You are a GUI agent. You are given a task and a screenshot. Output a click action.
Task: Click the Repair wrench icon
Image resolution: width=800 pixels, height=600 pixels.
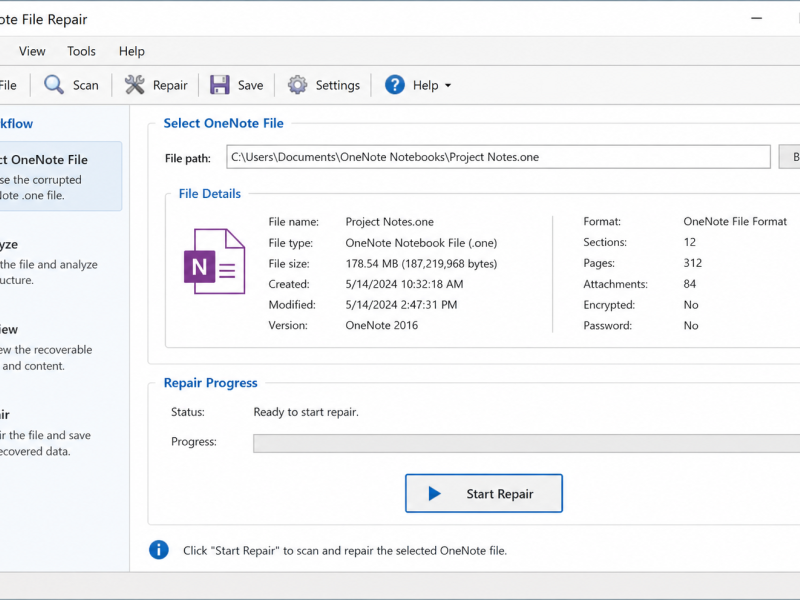pyautogui.click(x=135, y=85)
